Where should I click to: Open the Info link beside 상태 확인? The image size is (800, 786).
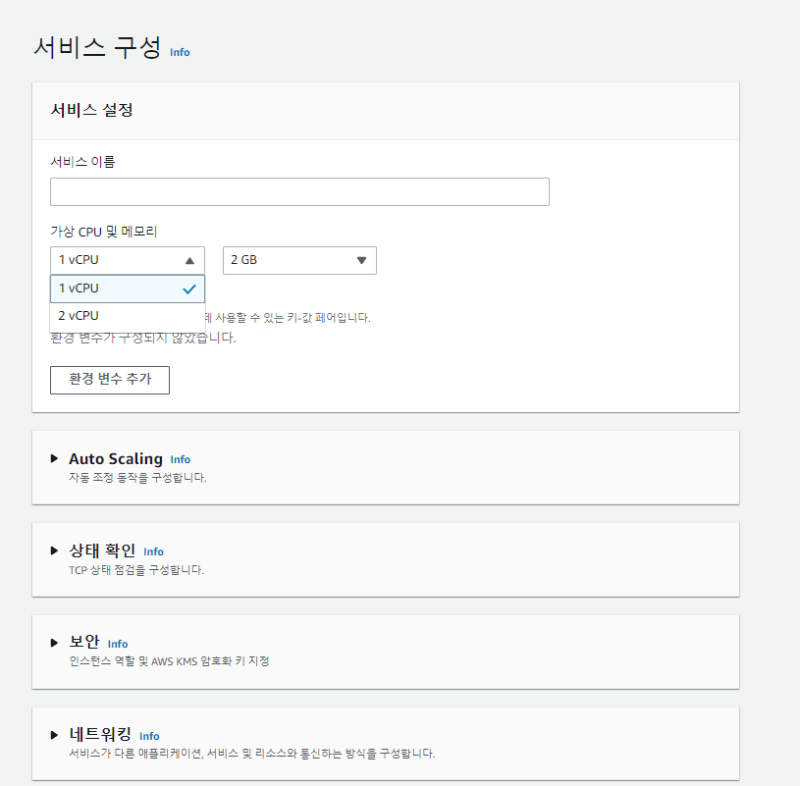click(153, 552)
